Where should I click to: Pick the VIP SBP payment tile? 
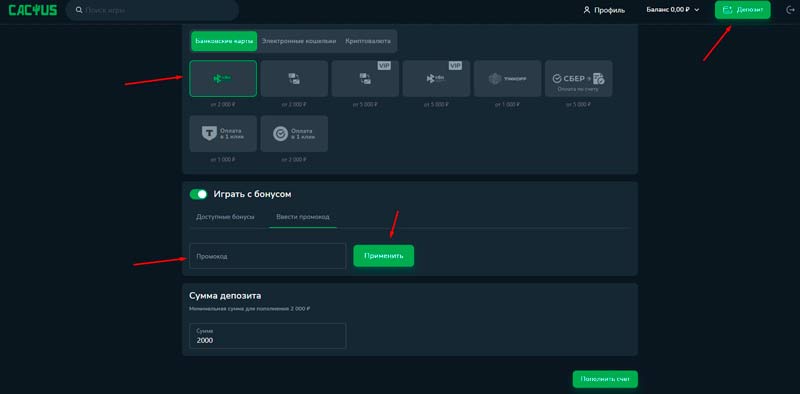coord(436,79)
